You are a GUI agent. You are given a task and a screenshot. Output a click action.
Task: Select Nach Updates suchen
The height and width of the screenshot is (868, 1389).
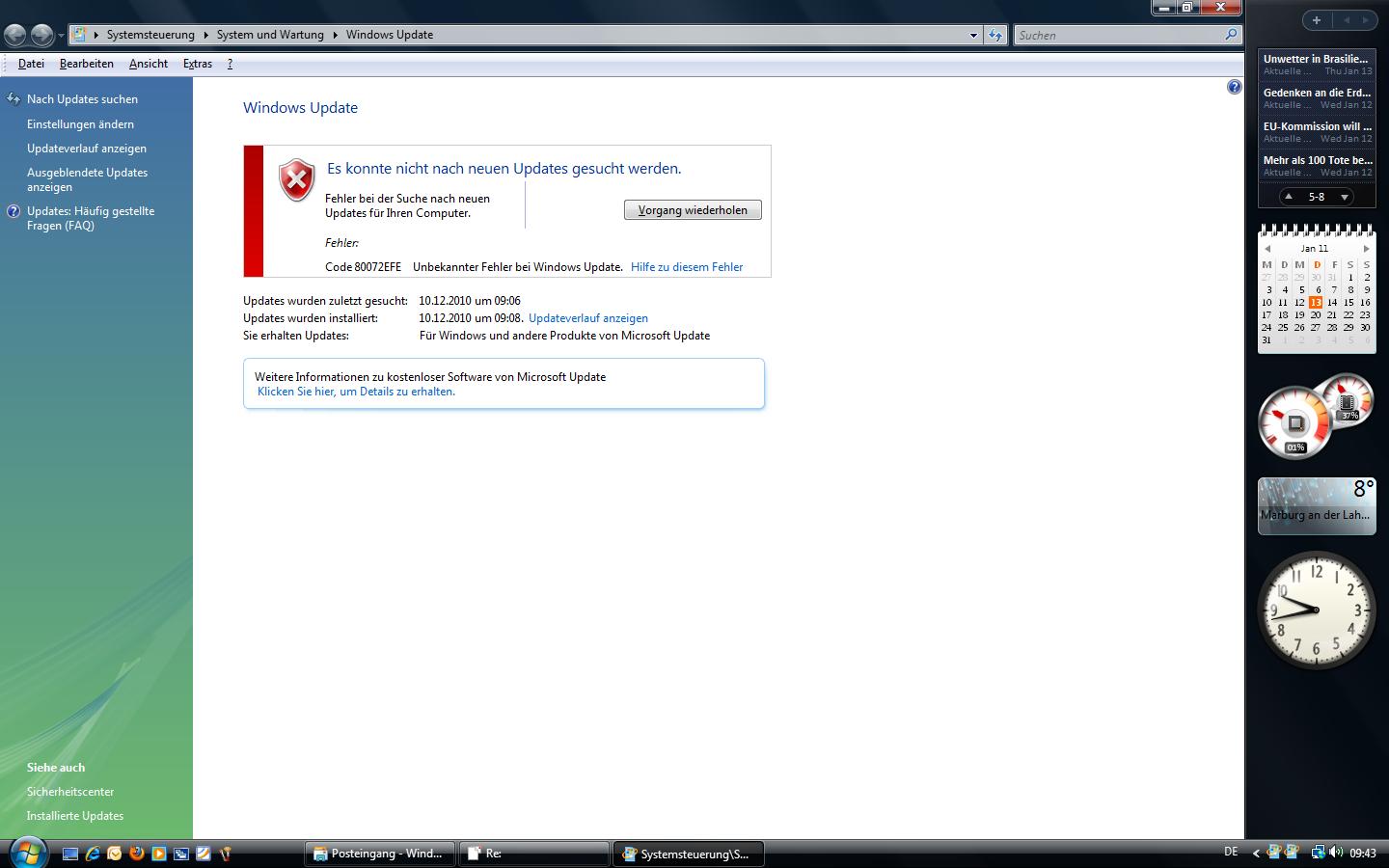coord(82,99)
